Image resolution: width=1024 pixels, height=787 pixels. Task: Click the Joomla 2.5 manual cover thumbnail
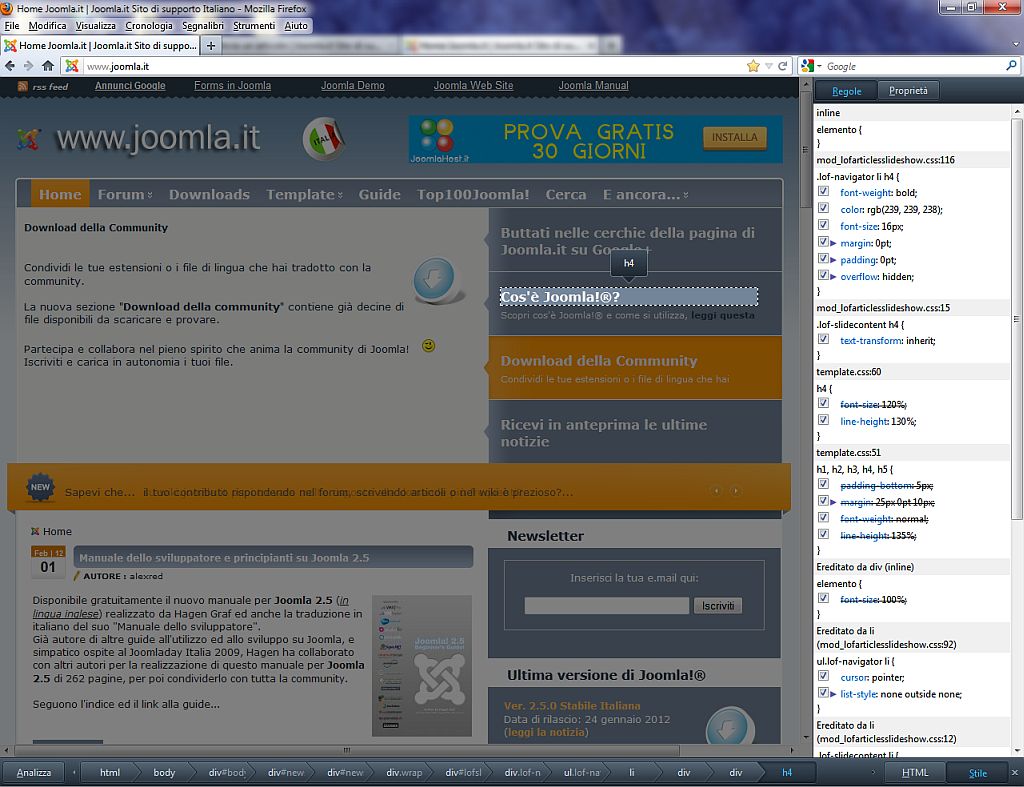tap(422, 666)
